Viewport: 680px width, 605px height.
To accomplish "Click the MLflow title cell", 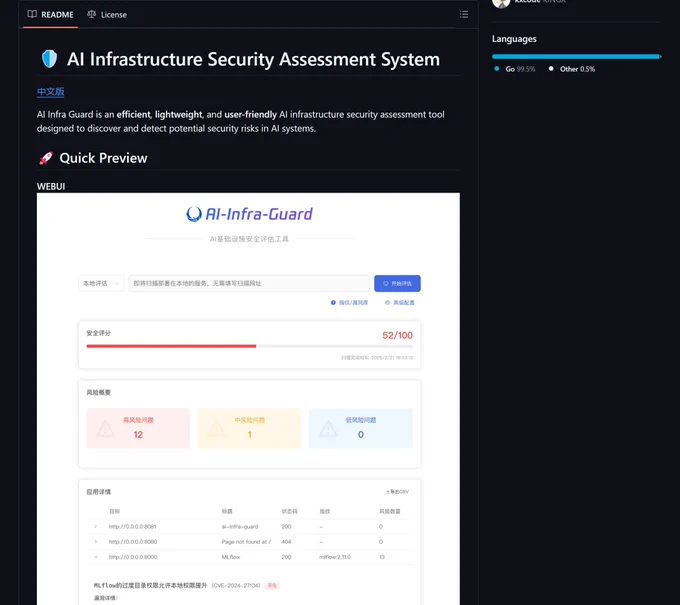I will [231, 557].
